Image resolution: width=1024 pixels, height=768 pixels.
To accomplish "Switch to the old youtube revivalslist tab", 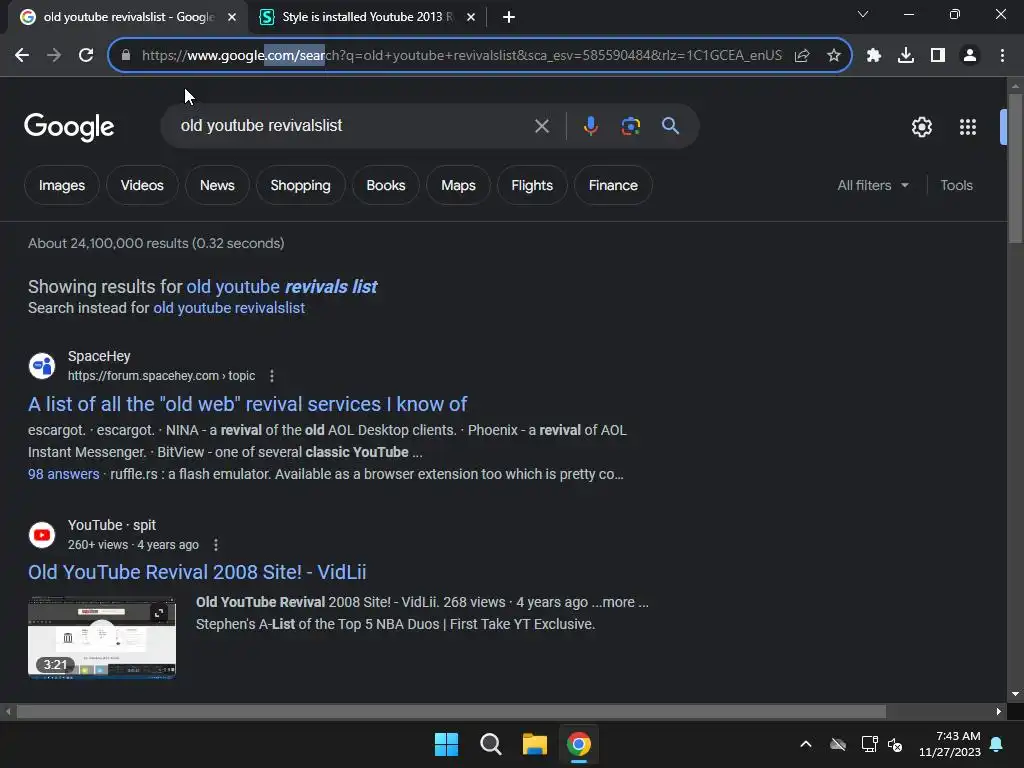I will pyautogui.click(x=127, y=17).
